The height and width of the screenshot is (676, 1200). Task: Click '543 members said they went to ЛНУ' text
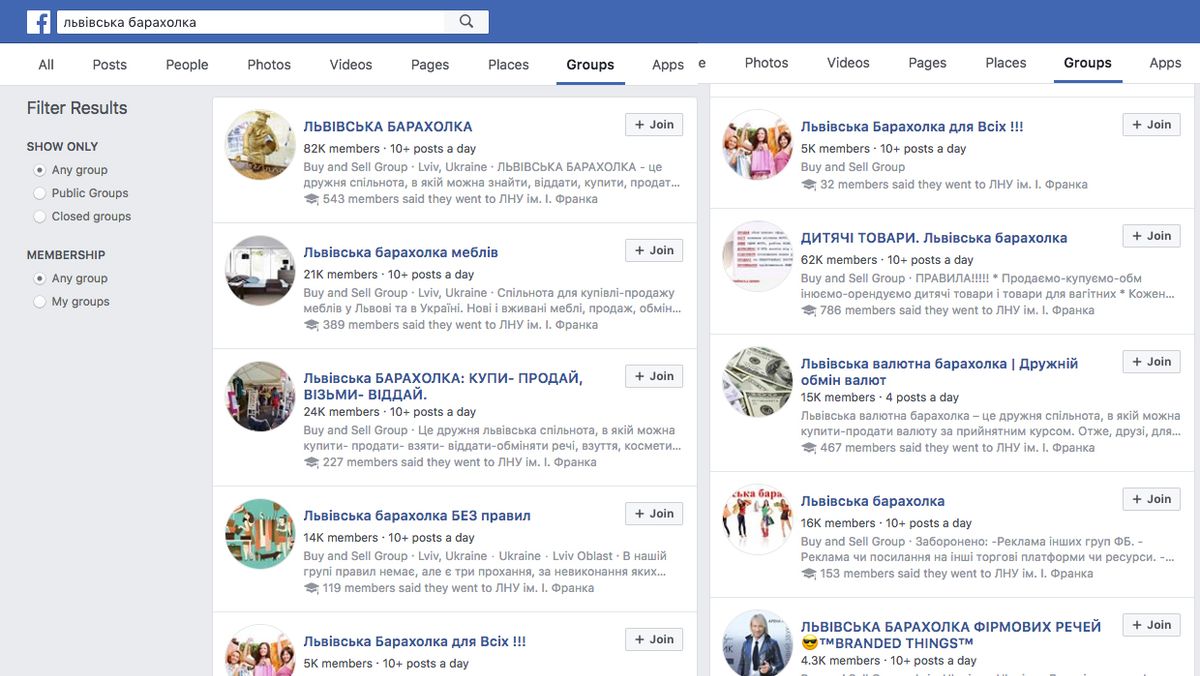460,199
